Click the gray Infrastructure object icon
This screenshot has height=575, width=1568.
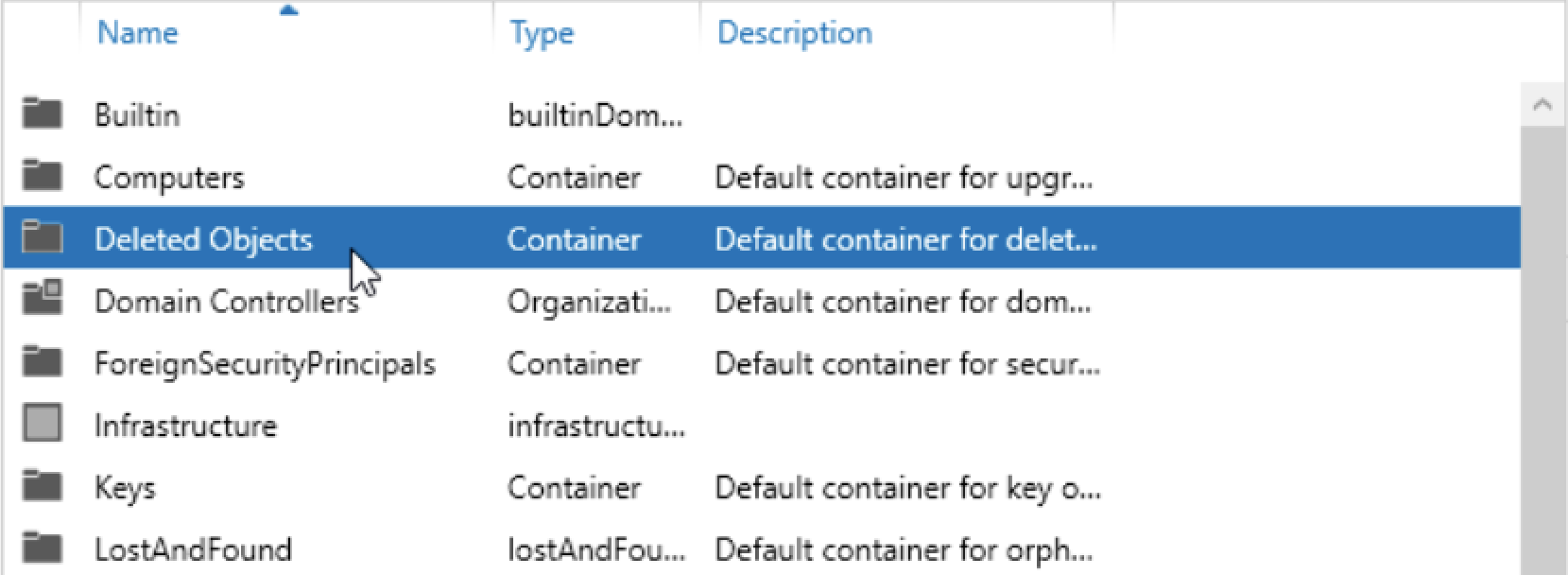point(43,423)
